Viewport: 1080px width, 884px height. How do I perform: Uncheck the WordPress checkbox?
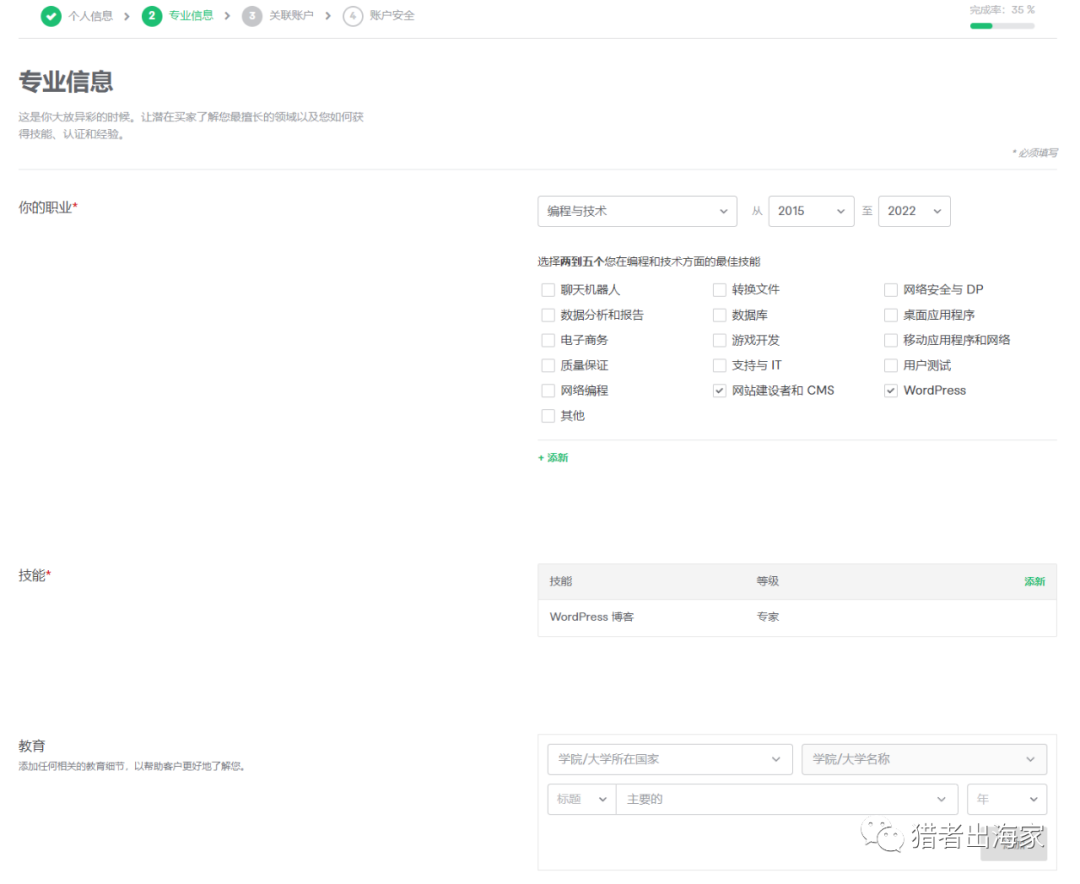[891, 391]
